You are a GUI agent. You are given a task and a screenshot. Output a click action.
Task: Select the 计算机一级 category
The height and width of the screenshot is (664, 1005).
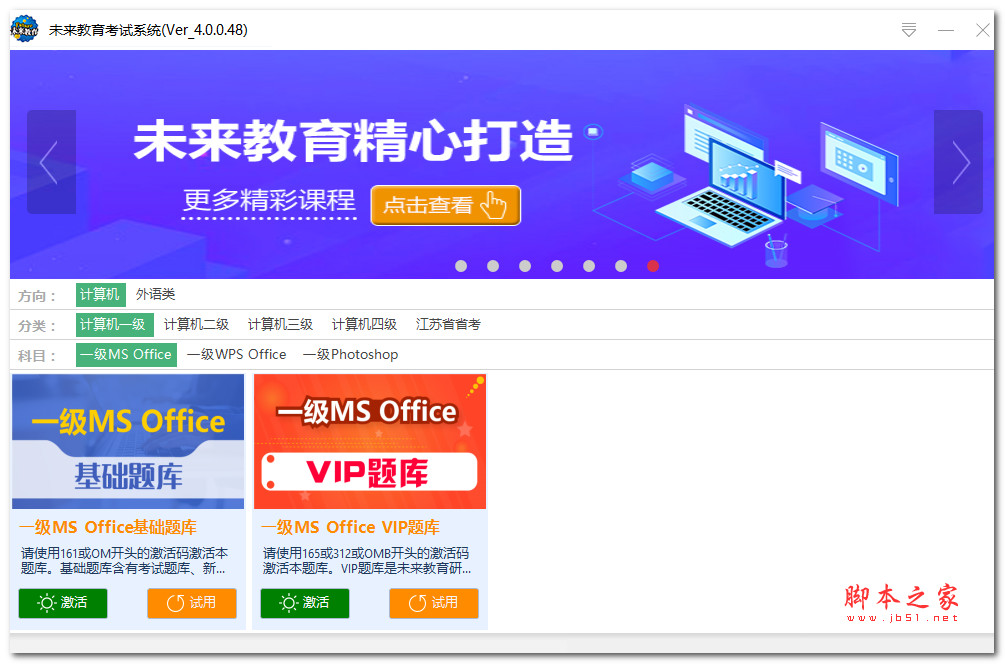pyautogui.click(x=114, y=325)
